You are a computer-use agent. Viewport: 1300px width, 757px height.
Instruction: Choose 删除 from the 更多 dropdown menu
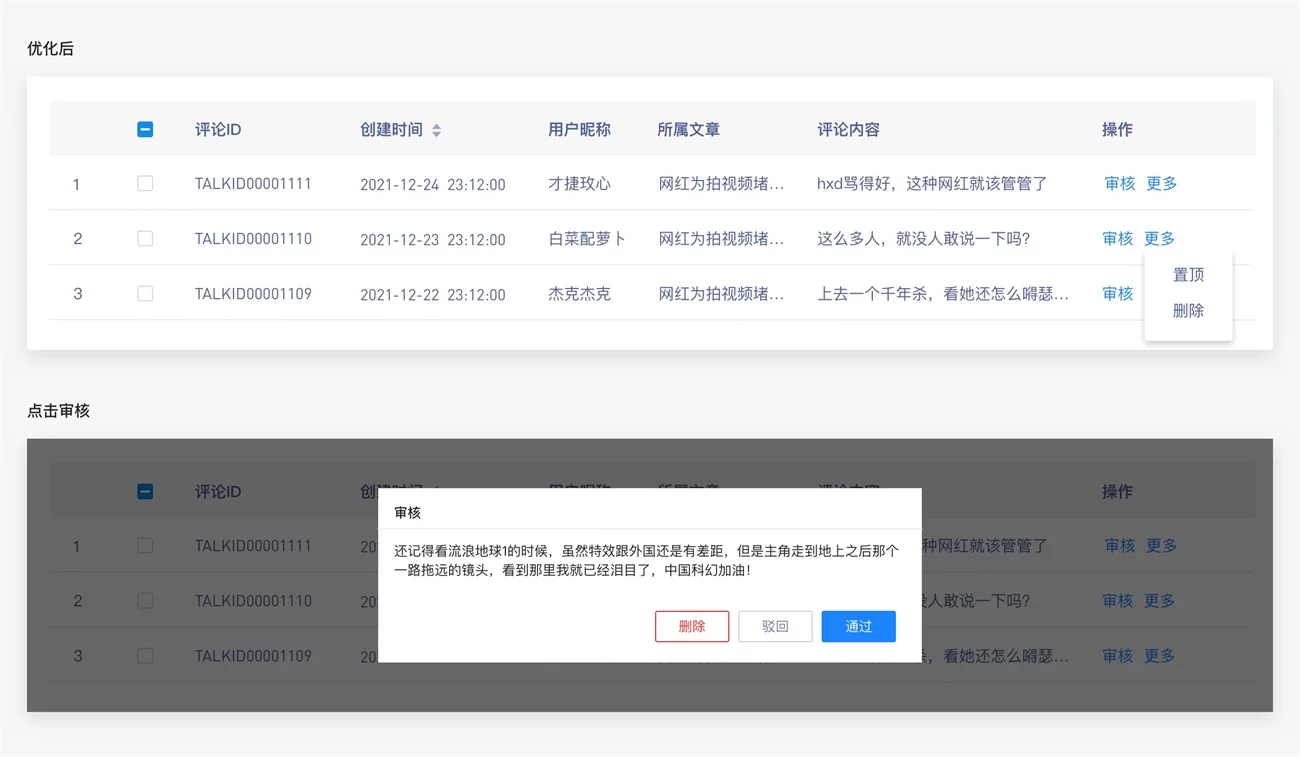tap(1188, 311)
